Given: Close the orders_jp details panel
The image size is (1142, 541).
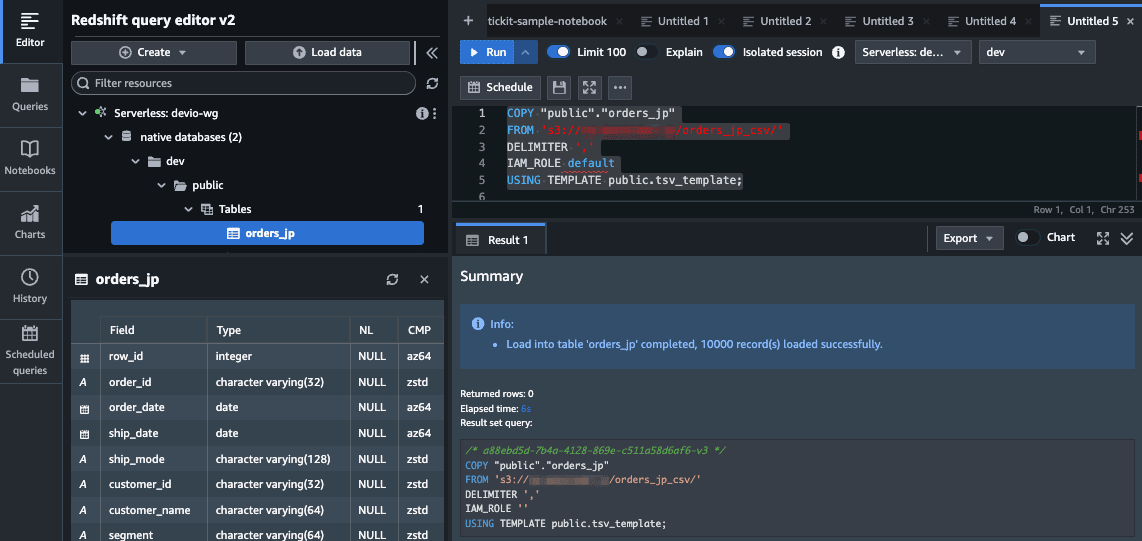Looking at the screenshot, I should [x=425, y=280].
